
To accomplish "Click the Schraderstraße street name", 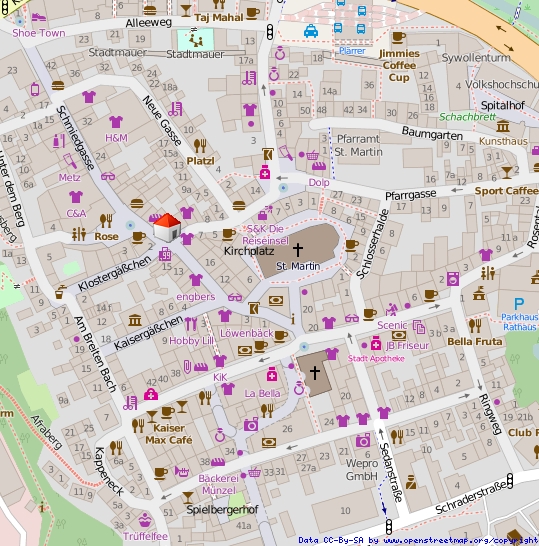I will point(471,498).
